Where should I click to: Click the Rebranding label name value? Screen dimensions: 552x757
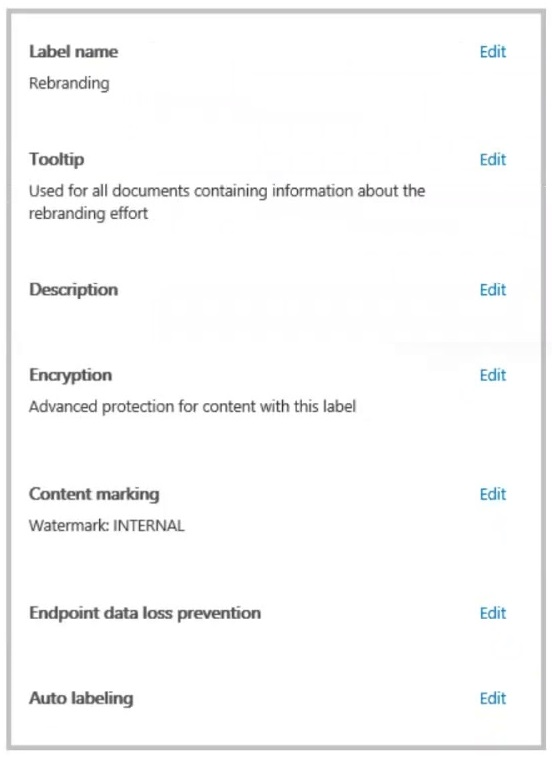pyautogui.click(x=69, y=84)
